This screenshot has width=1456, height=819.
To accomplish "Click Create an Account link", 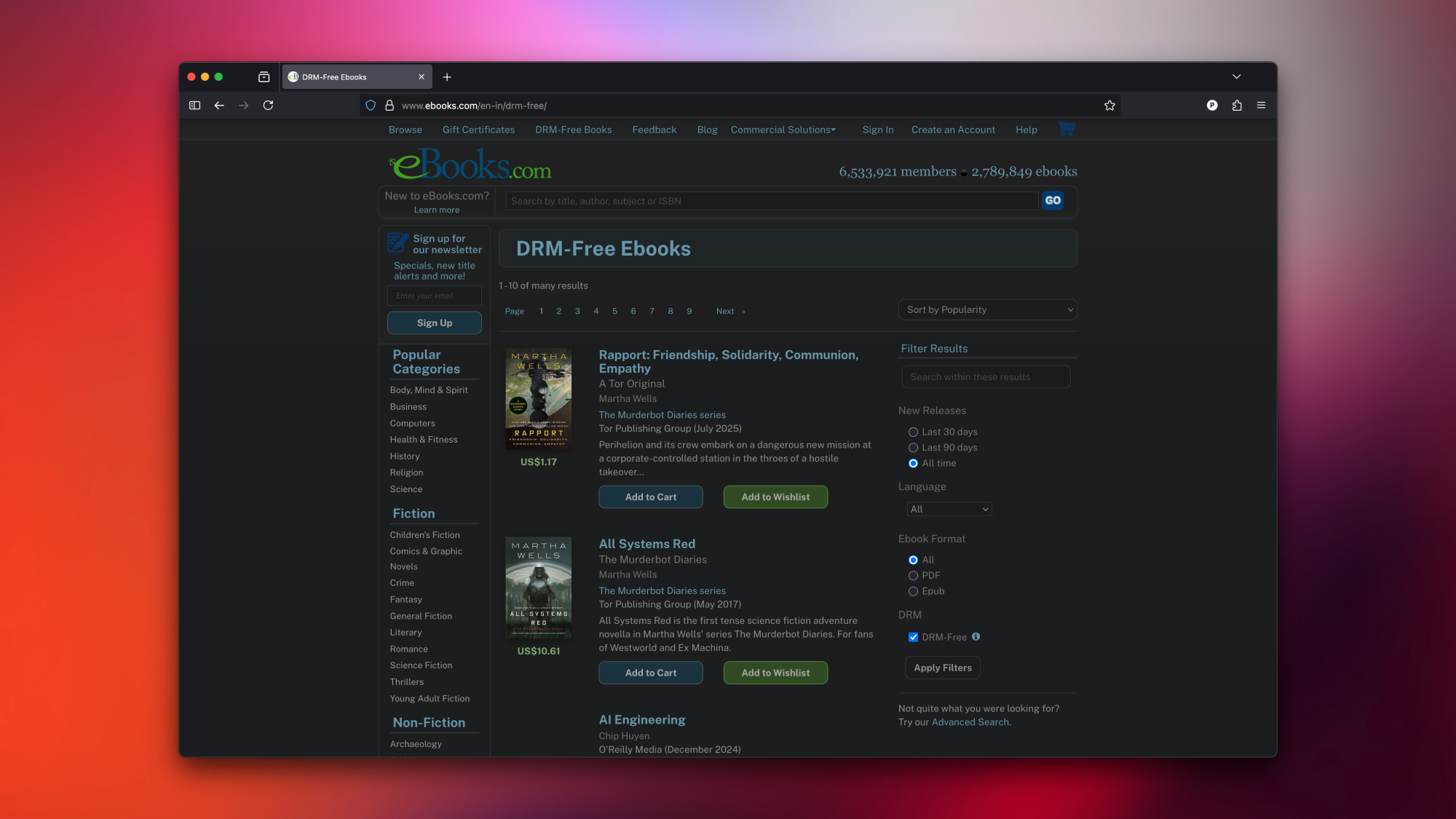I will (953, 130).
